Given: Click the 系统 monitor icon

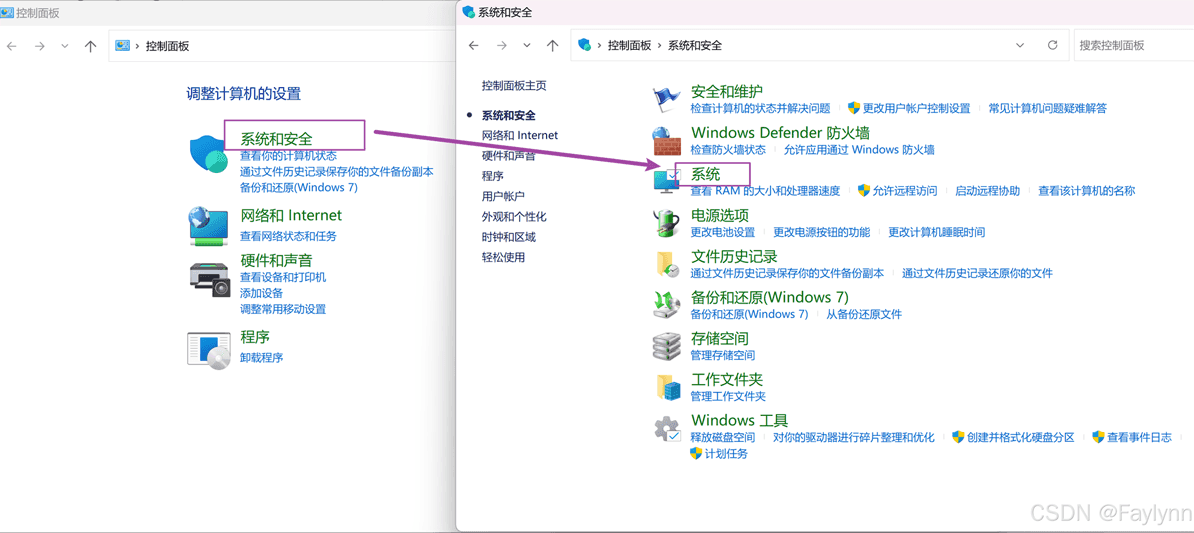Looking at the screenshot, I should (666, 181).
